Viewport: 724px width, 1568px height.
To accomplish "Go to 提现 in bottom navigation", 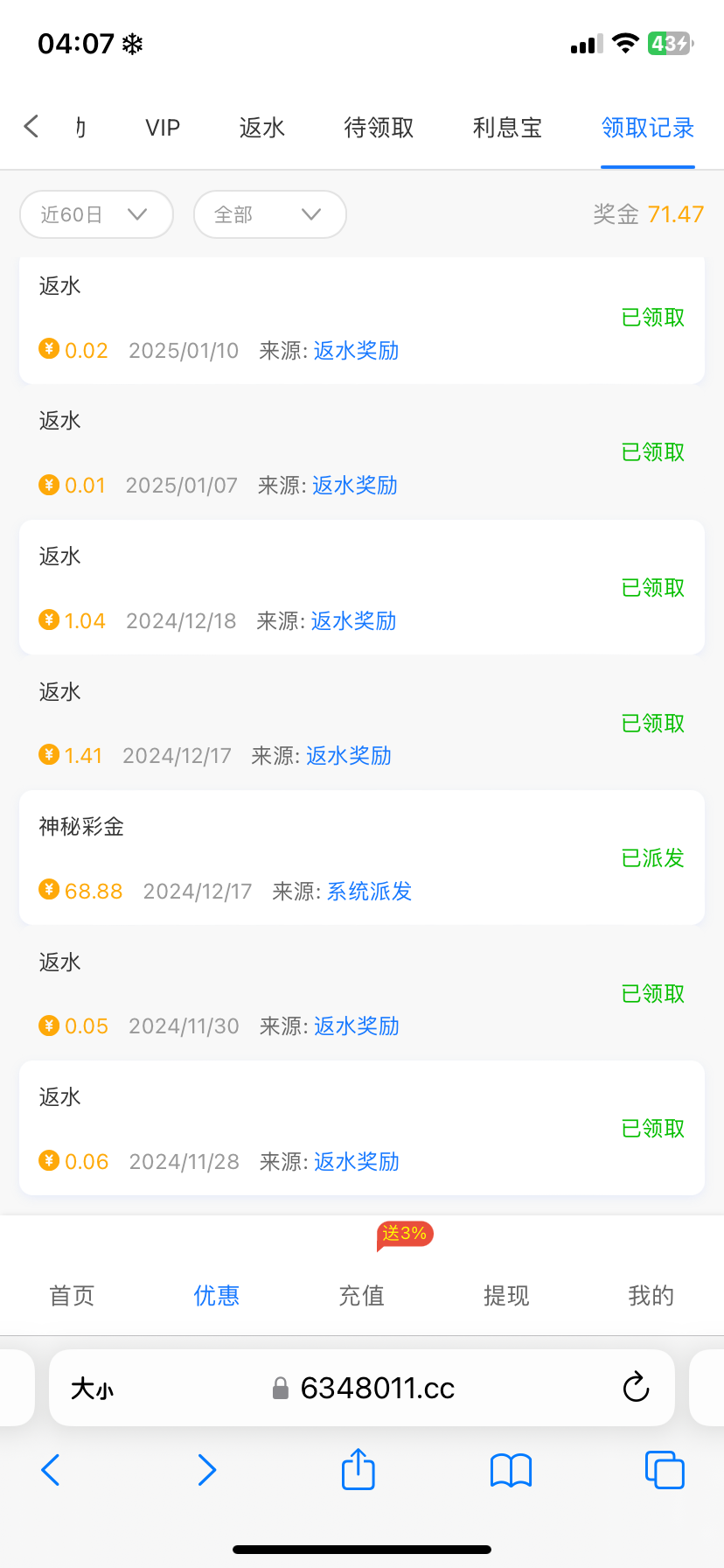I will click(x=506, y=1295).
